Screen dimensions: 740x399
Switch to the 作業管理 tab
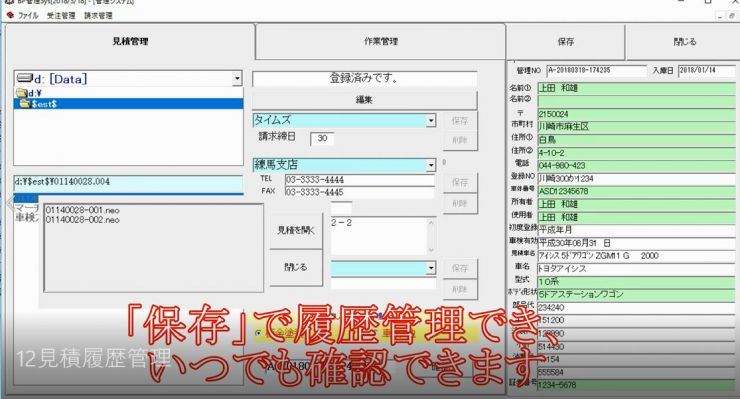click(380, 42)
